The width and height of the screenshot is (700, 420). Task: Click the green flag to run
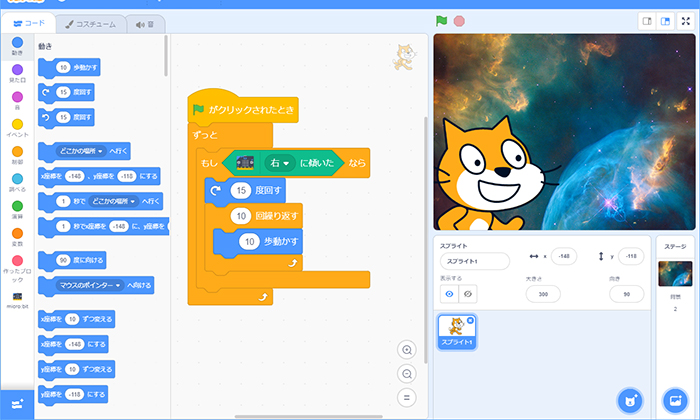(441, 21)
